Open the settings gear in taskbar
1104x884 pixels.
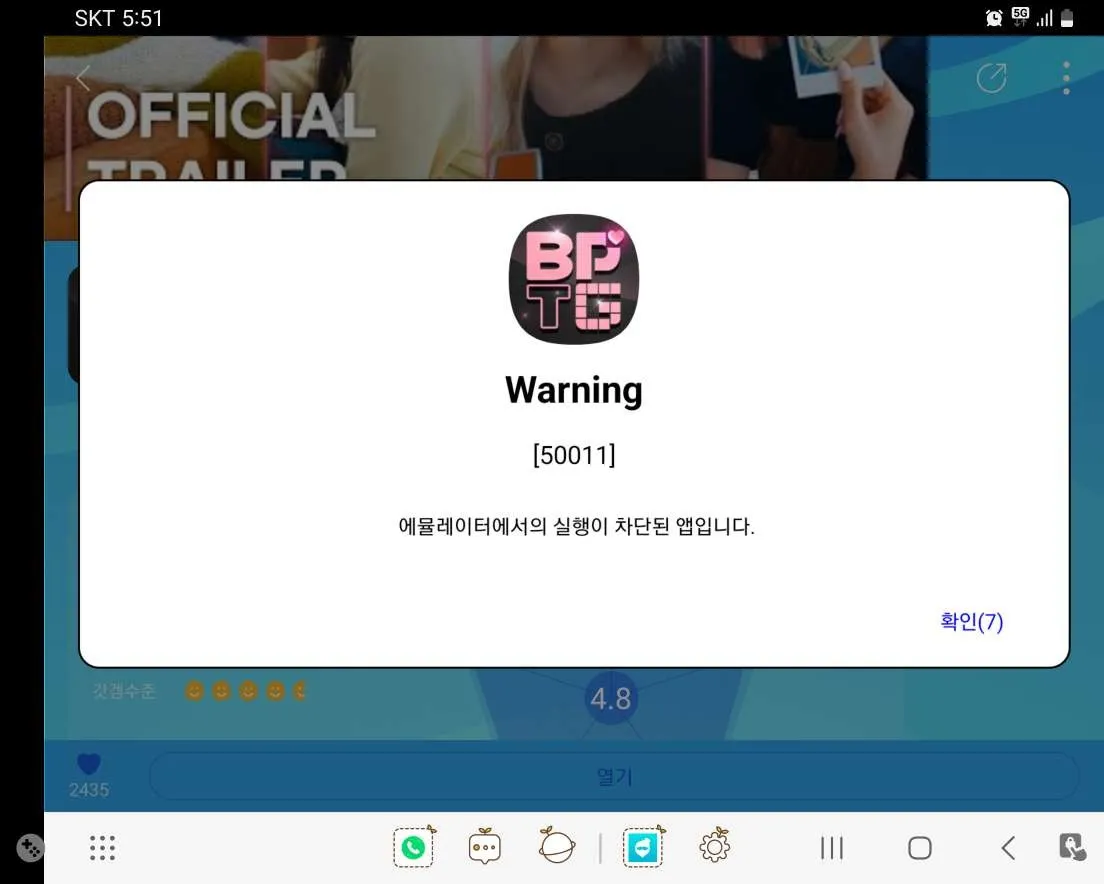click(x=714, y=848)
